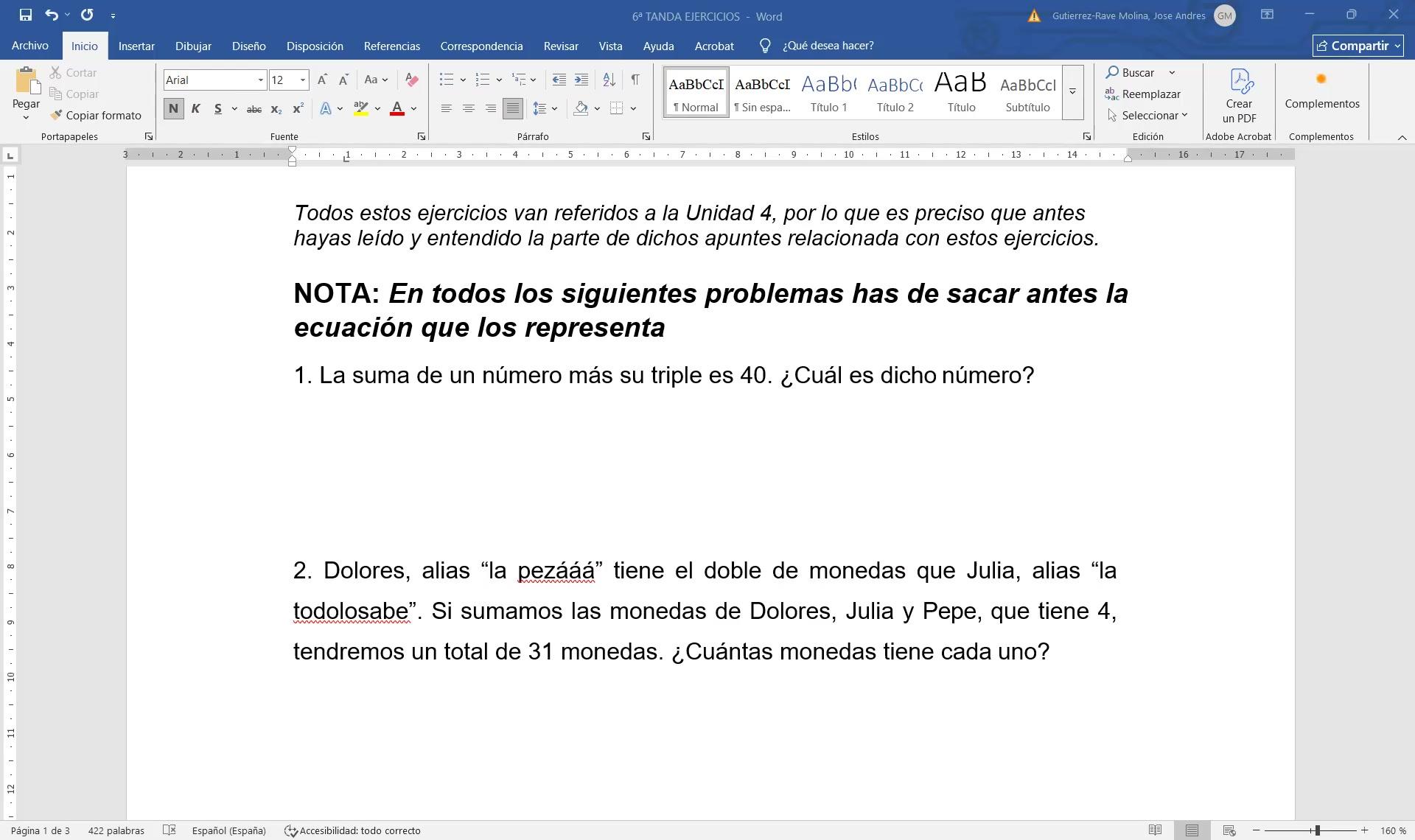Click the Increase Indent icon
Image resolution: width=1415 pixels, height=840 pixels.
[x=581, y=80]
